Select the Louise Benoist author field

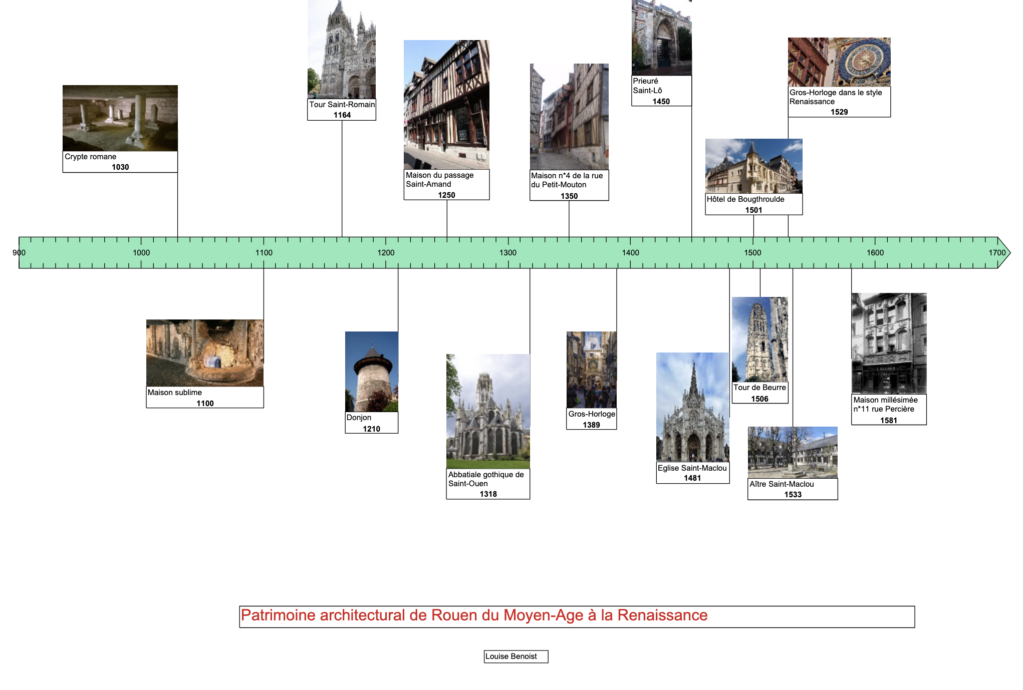coord(515,657)
